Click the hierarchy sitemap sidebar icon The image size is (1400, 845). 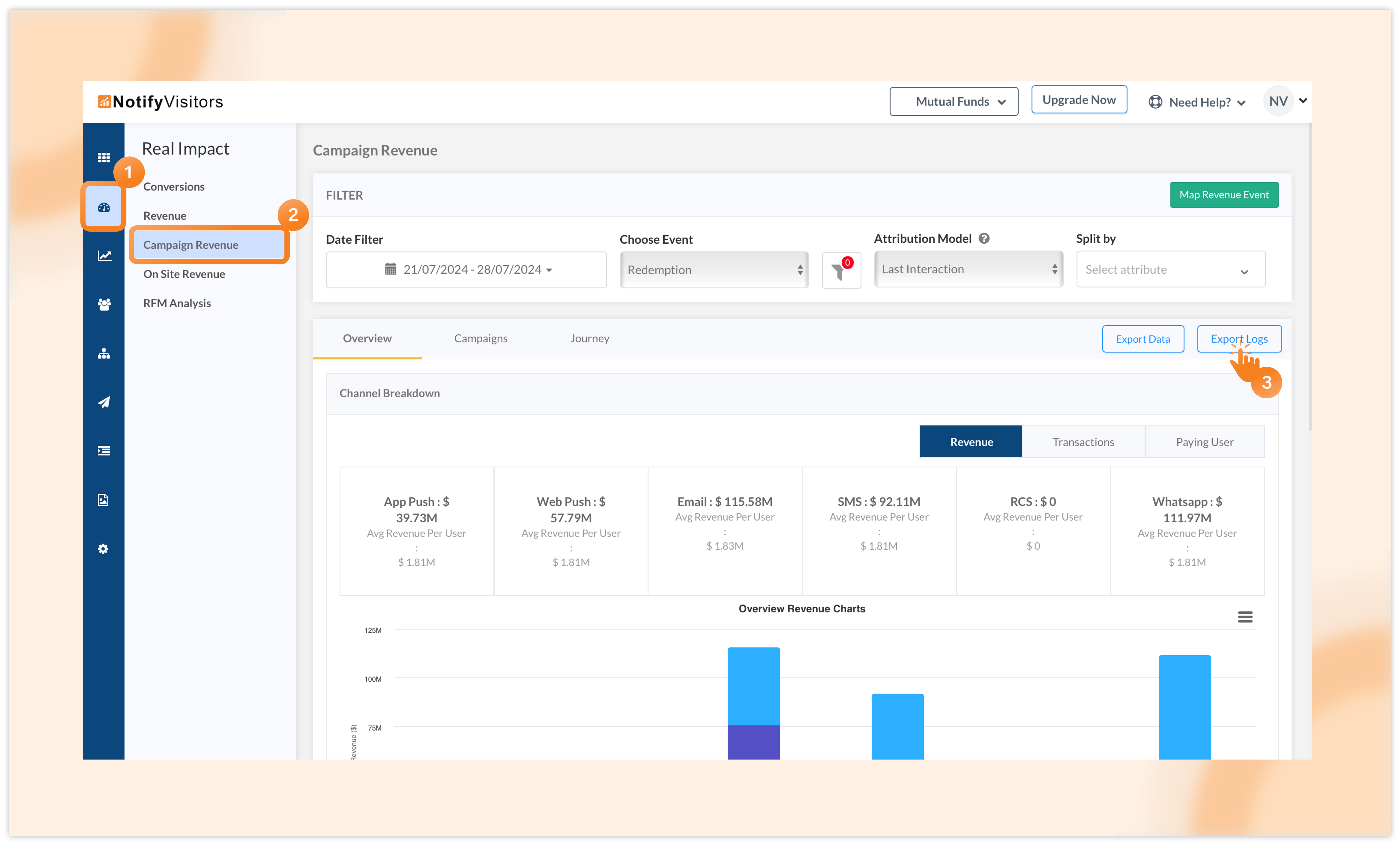[x=103, y=354]
